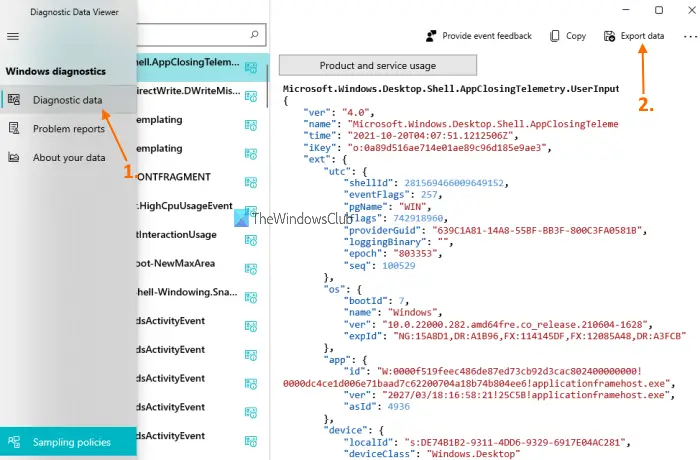Click the Export data icon
This screenshot has height=460, width=700.
[609, 36]
